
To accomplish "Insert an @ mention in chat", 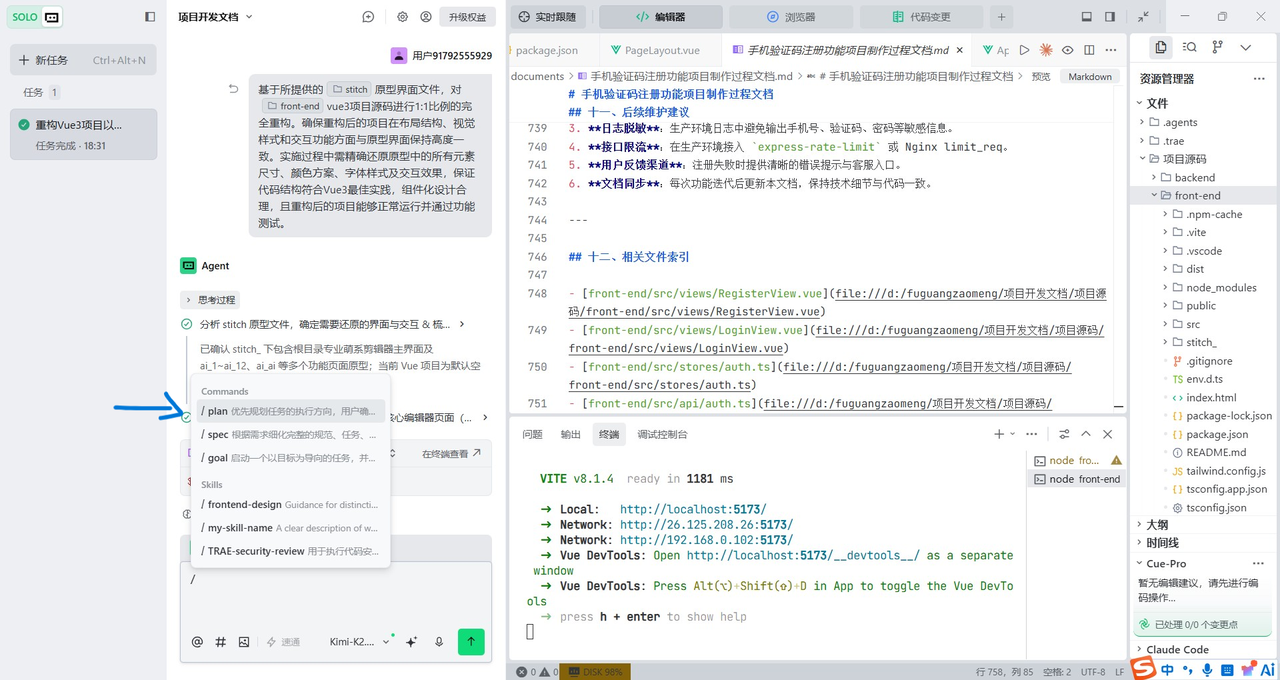I will pyautogui.click(x=197, y=642).
